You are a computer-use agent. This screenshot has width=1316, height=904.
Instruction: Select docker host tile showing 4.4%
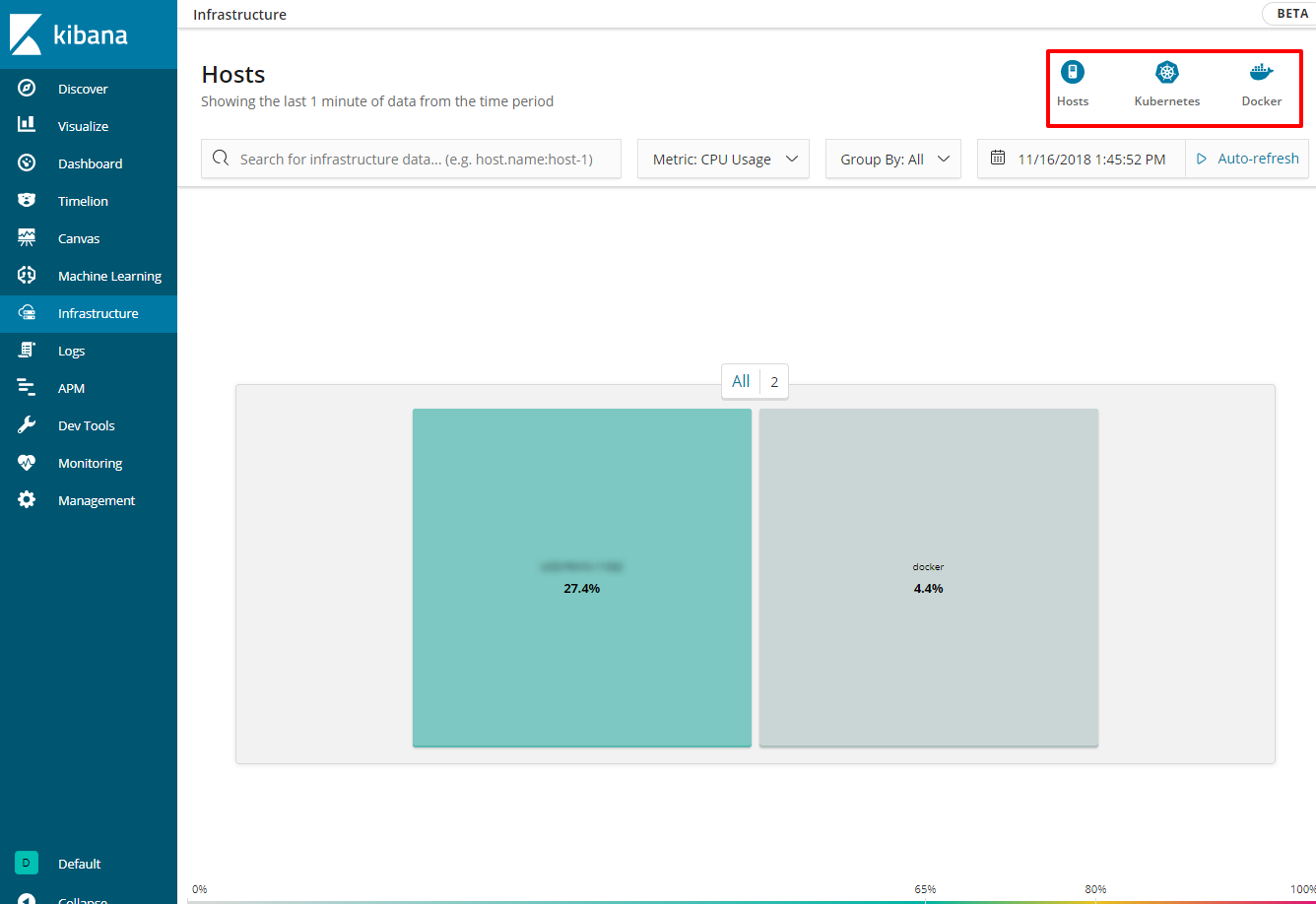[x=929, y=577]
